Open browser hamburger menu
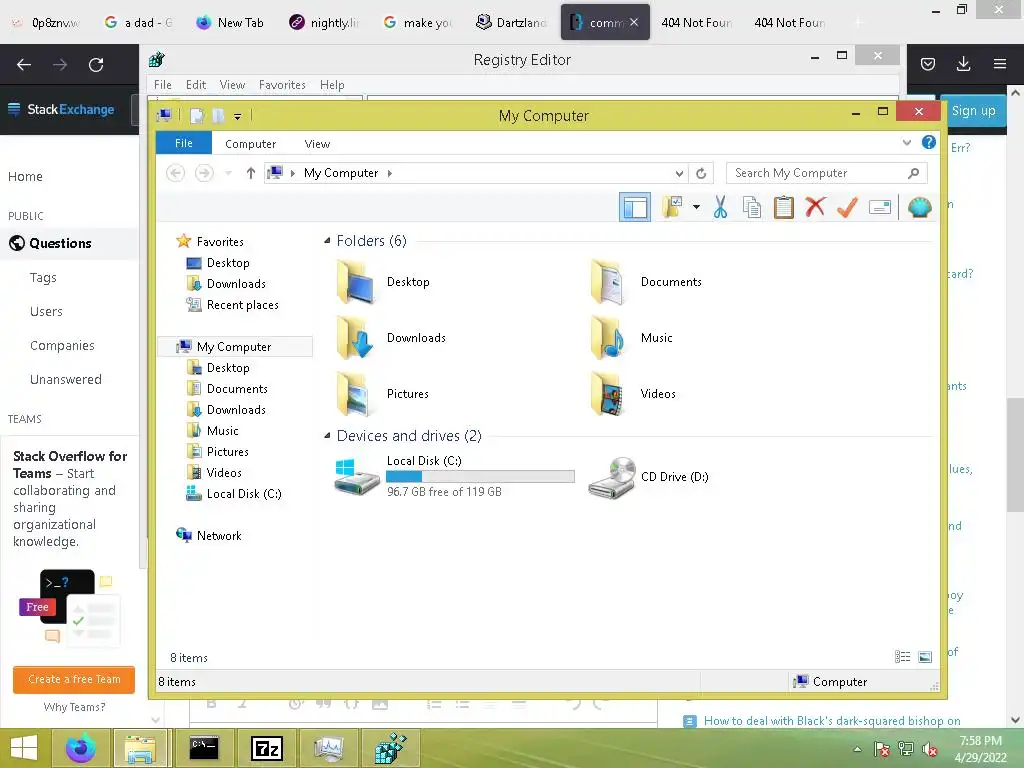Screen dimensions: 1024x768 click(999, 64)
